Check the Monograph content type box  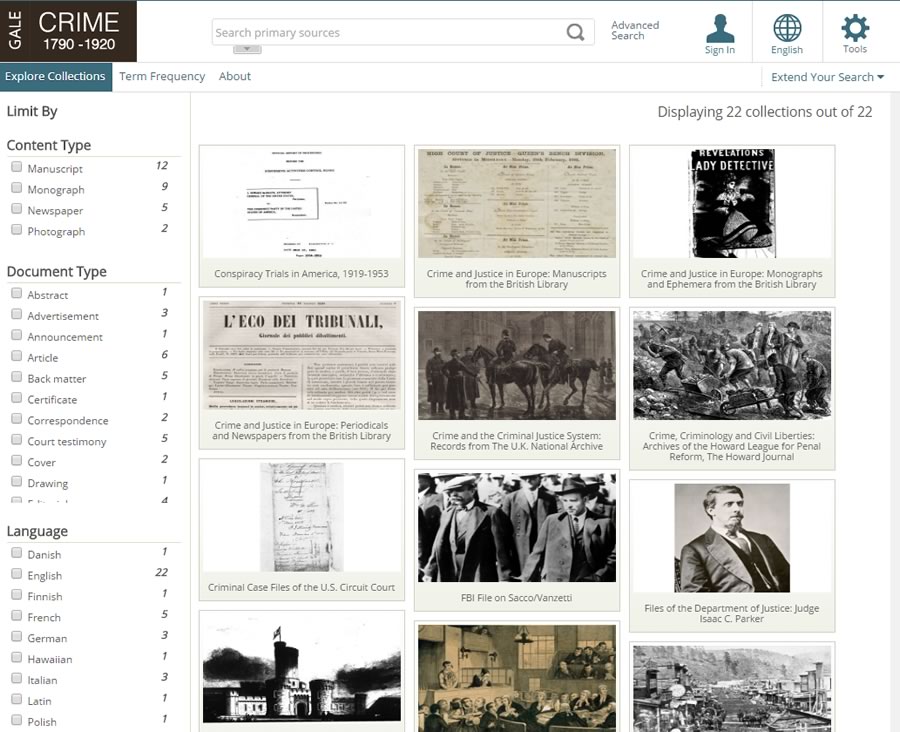pos(17,188)
